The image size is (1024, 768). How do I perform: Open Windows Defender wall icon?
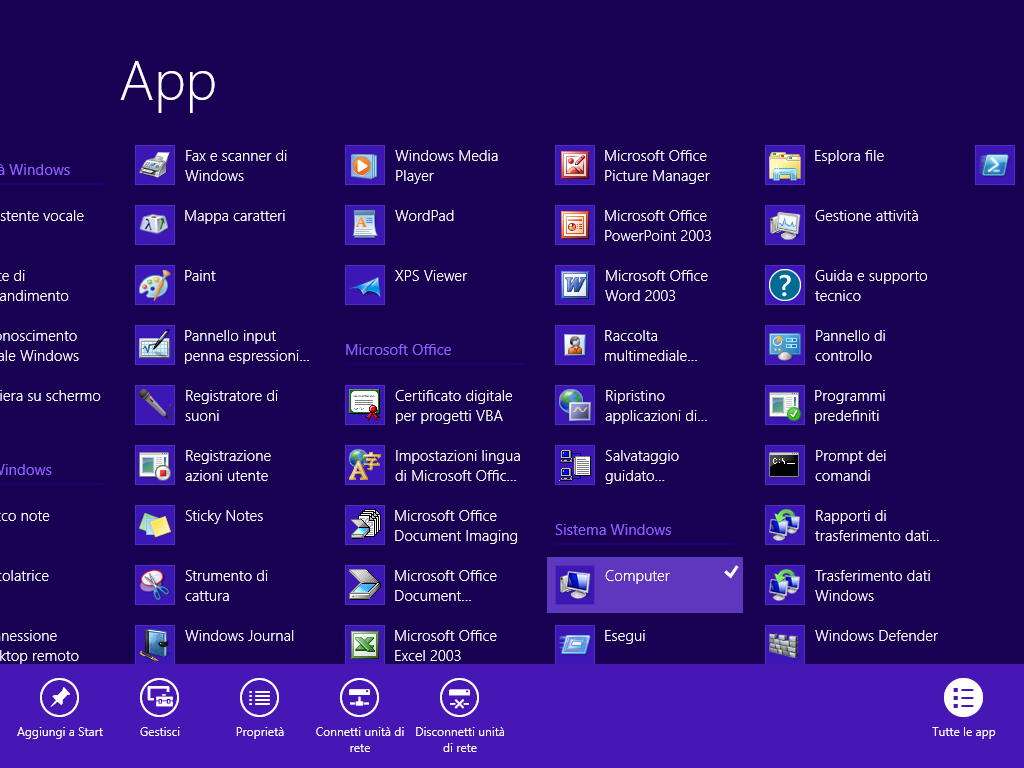point(785,645)
